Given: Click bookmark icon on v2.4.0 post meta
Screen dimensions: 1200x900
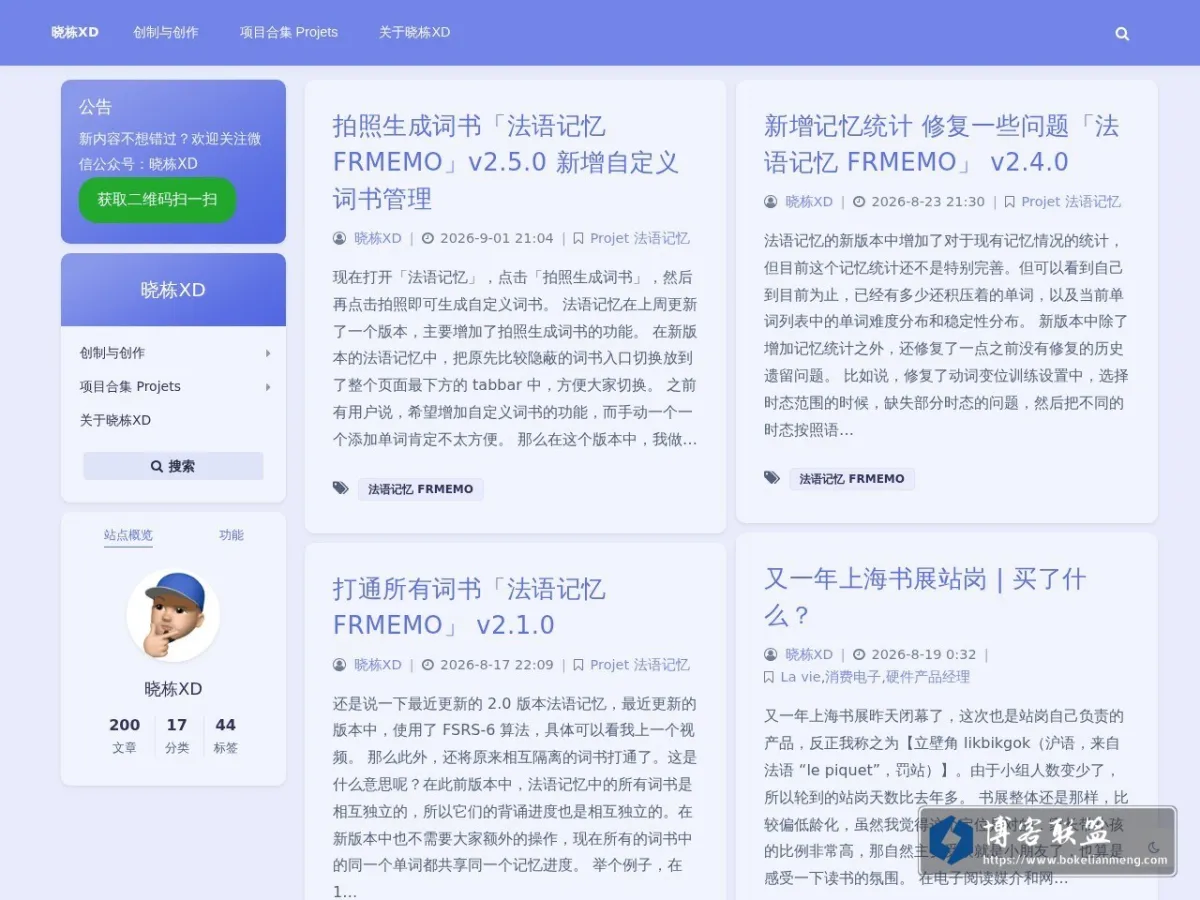Looking at the screenshot, I should click(1009, 201).
